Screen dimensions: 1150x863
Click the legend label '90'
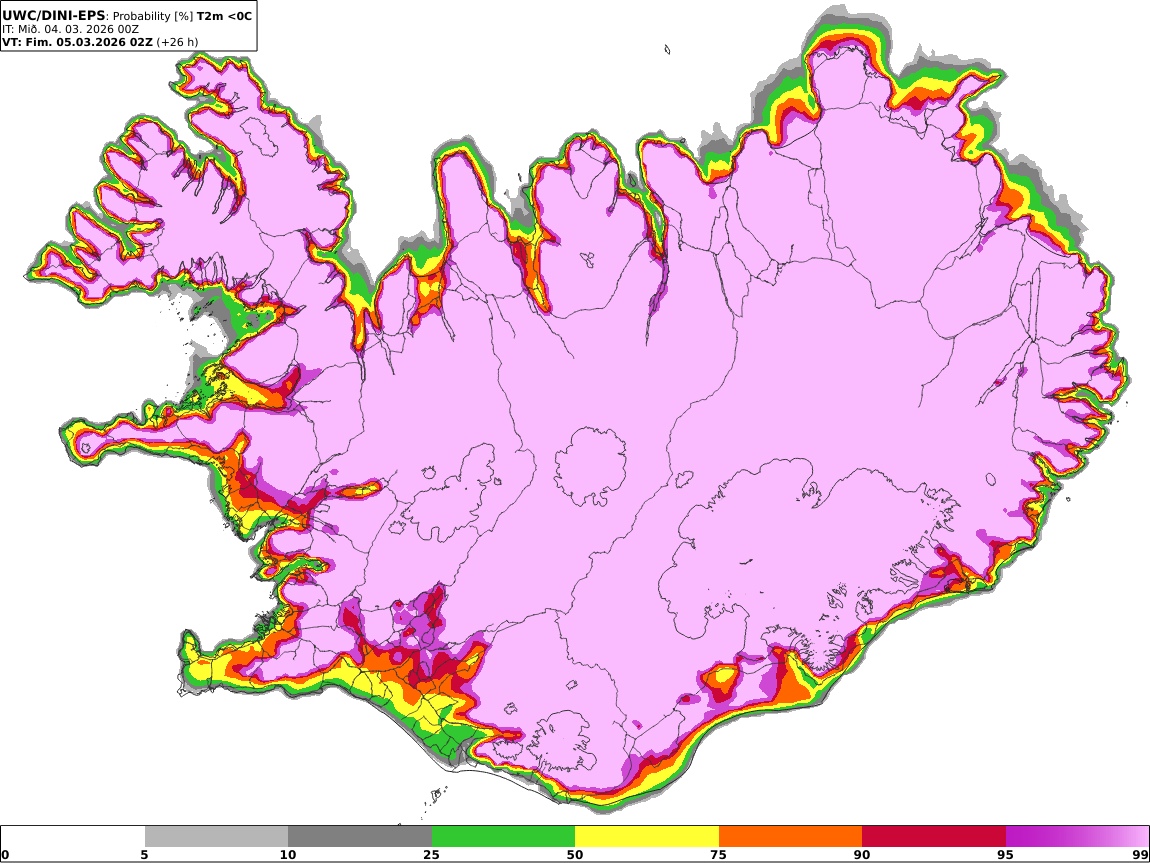[862, 855]
